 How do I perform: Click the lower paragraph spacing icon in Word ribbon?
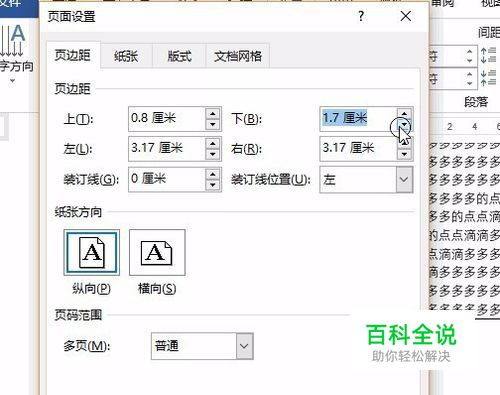point(488,78)
